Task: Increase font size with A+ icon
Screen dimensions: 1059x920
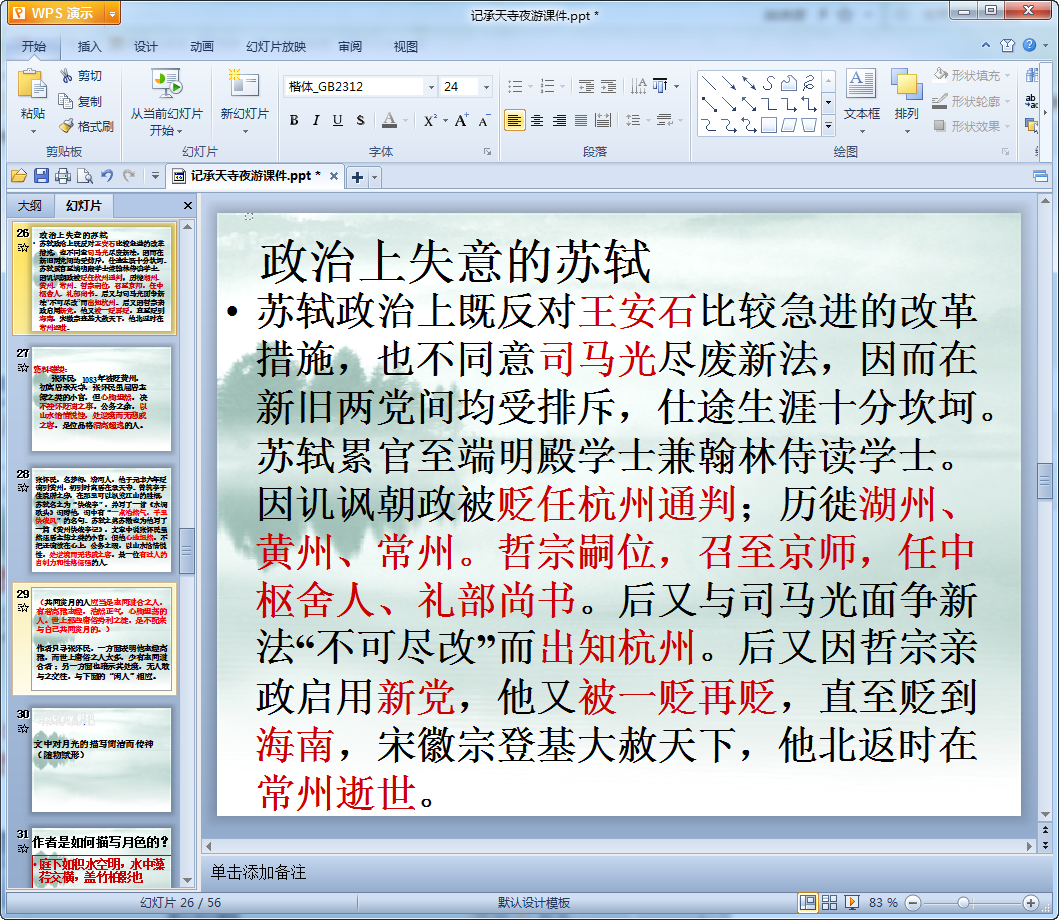Action: click(461, 121)
